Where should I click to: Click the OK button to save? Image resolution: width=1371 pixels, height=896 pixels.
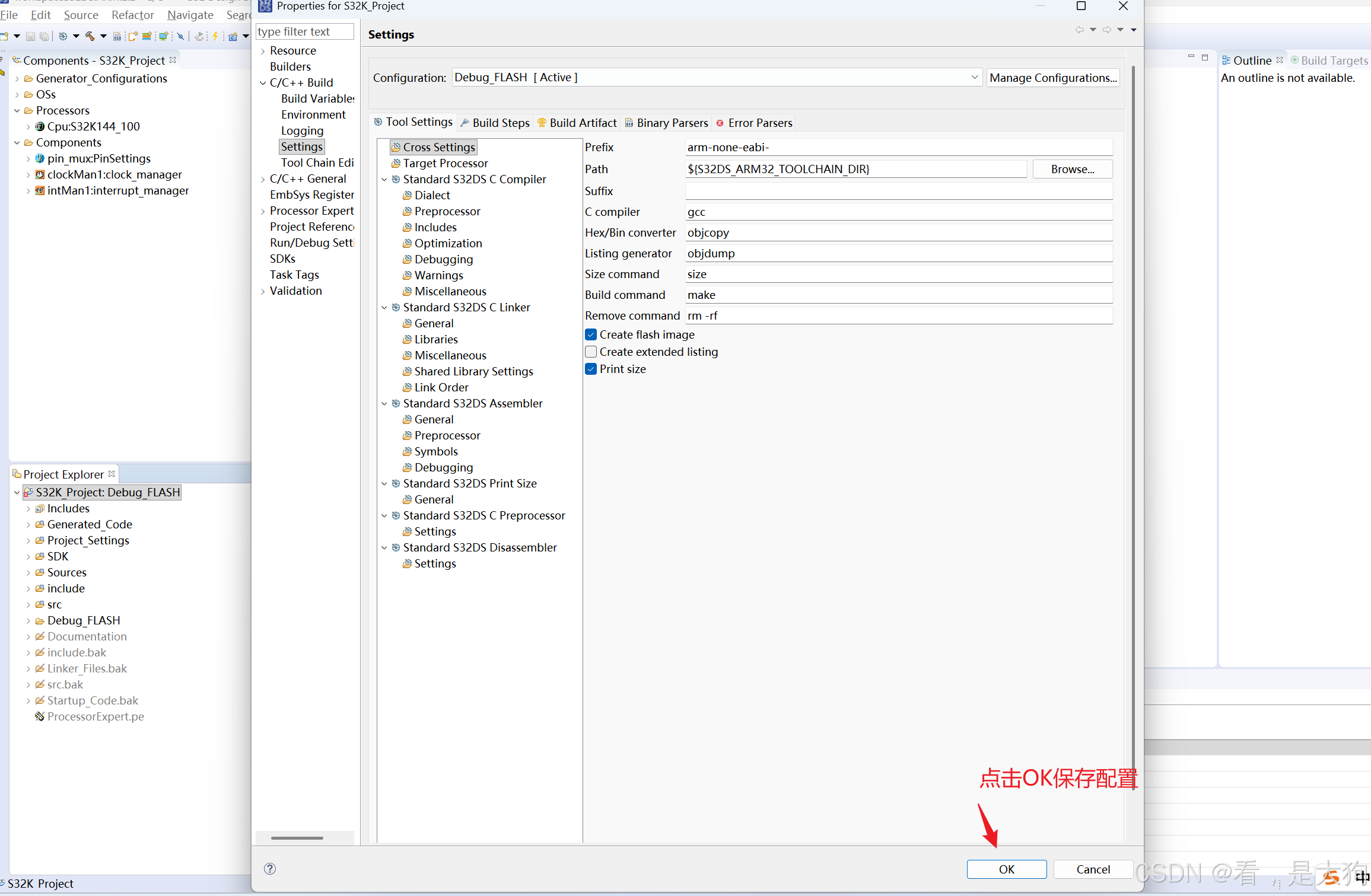pyautogui.click(x=1006, y=869)
